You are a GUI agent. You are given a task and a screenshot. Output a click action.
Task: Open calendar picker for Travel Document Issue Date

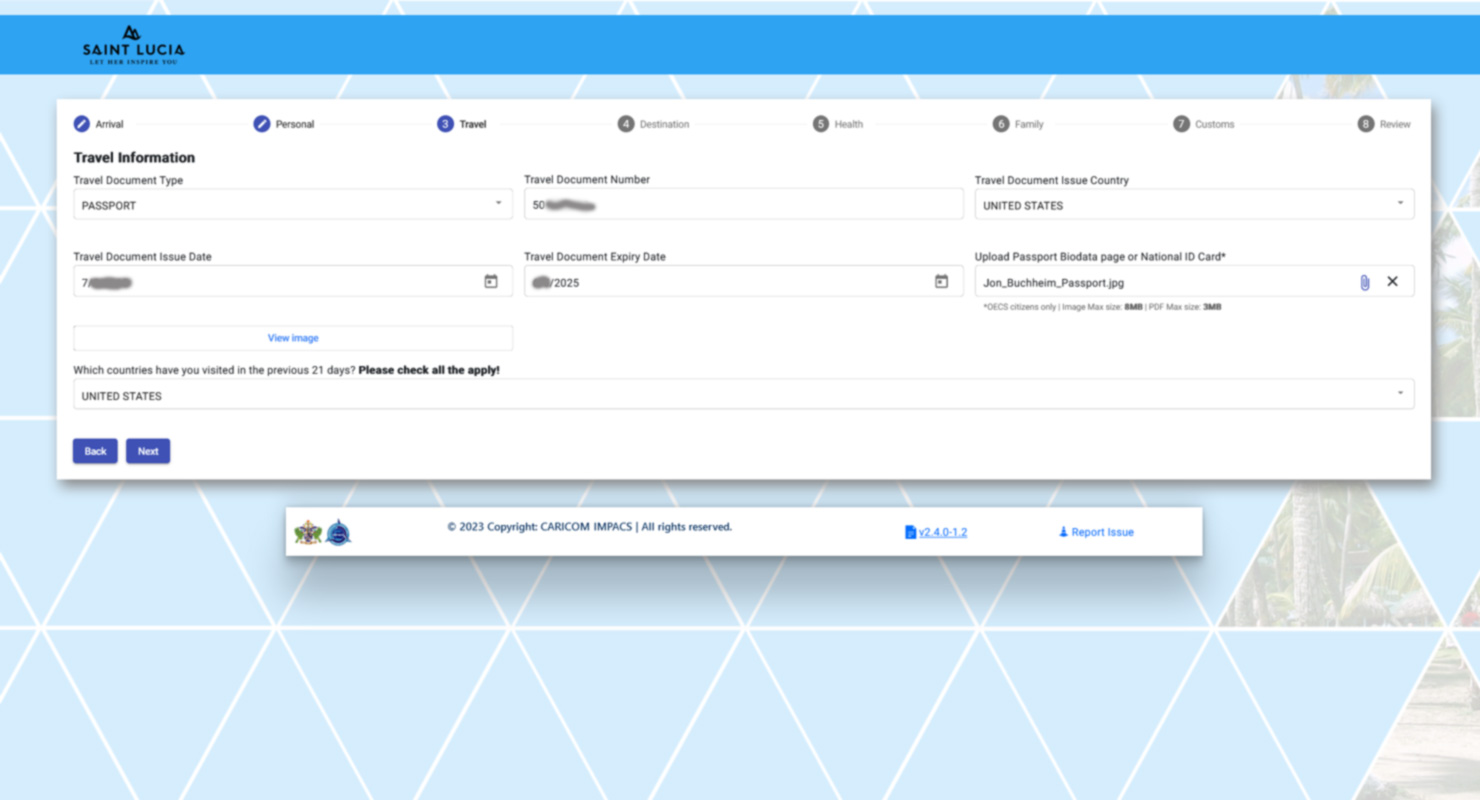pos(491,282)
